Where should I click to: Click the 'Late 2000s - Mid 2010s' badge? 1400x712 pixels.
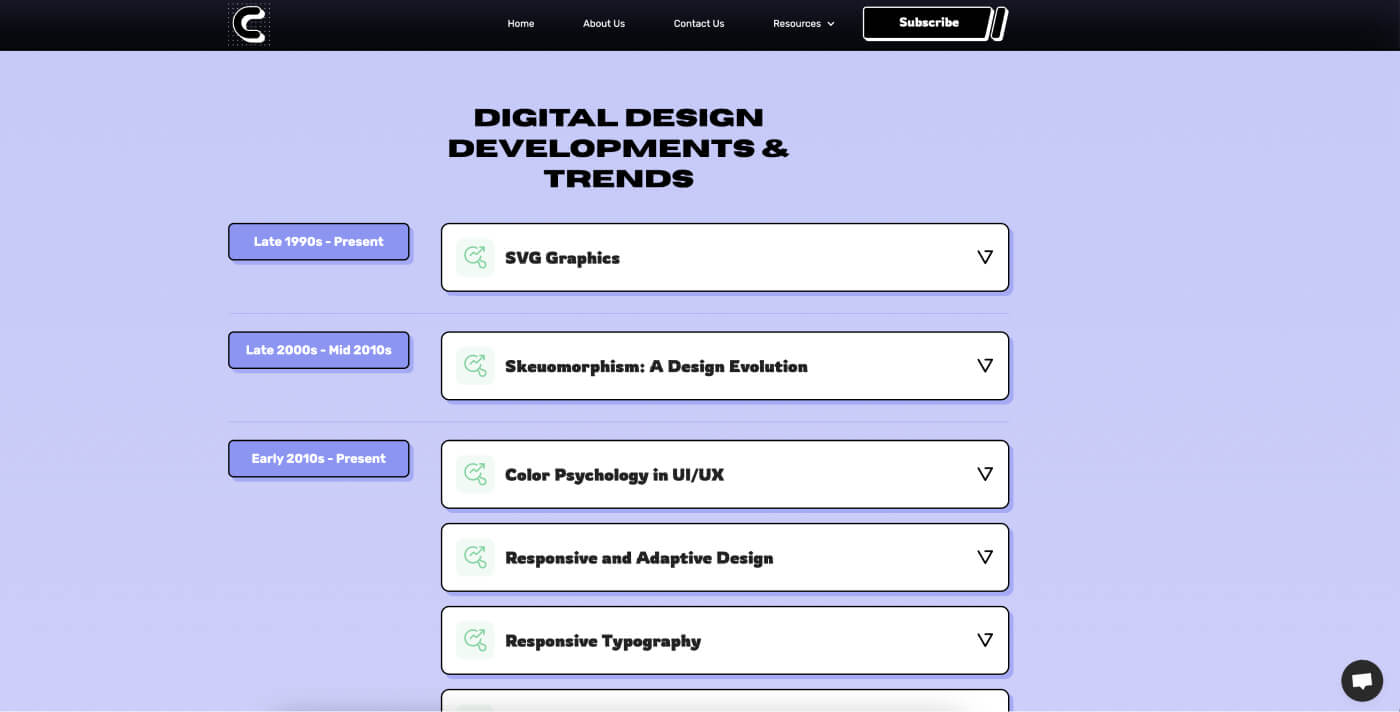click(318, 350)
